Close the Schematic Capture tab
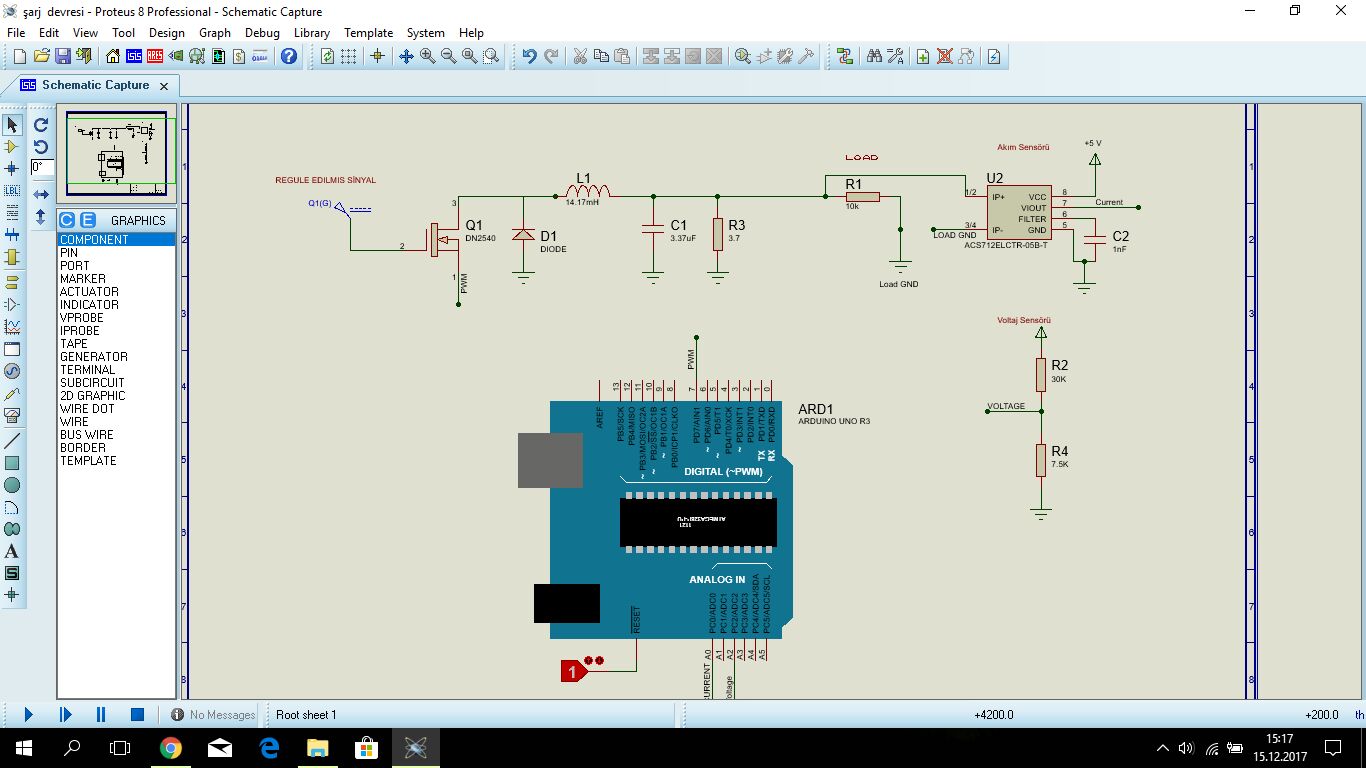 (x=164, y=86)
